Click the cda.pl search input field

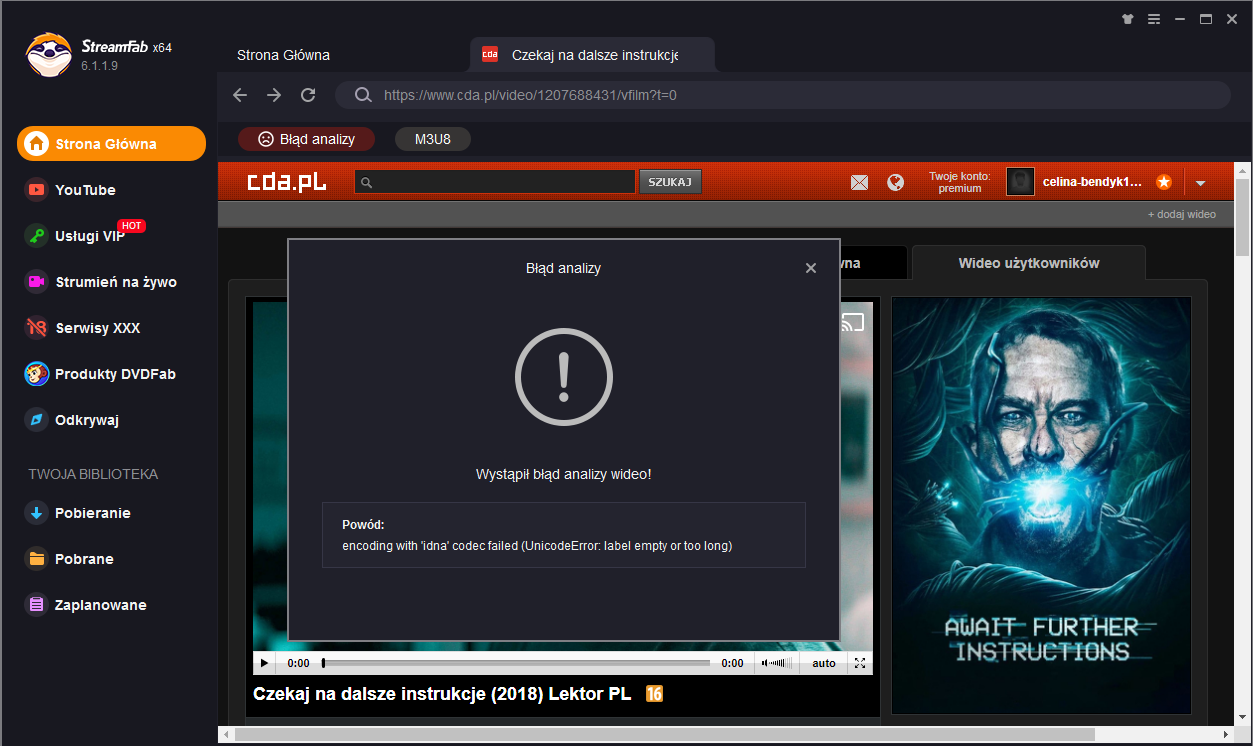495,182
